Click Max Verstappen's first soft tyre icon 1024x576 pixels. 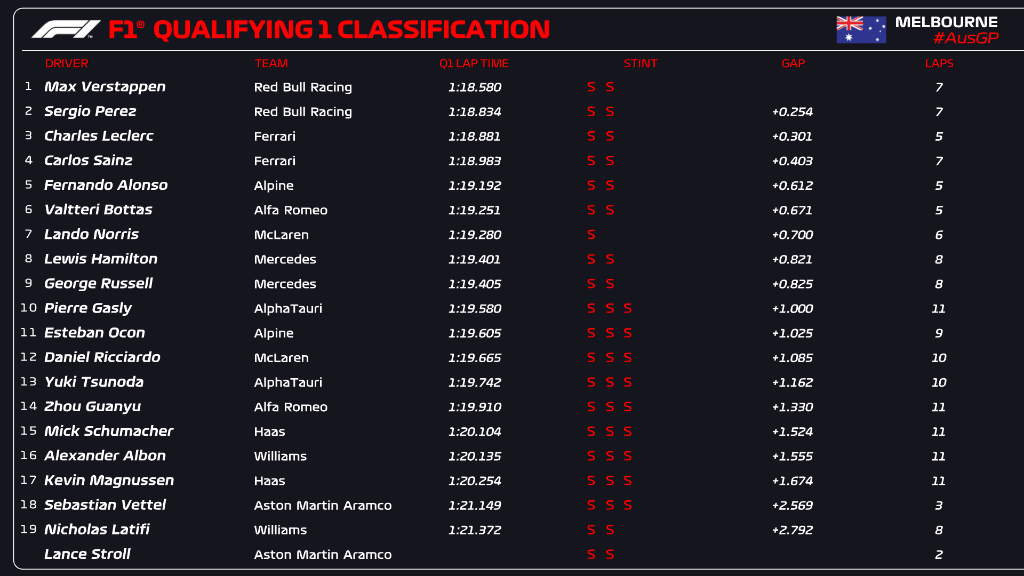click(x=591, y=87)
